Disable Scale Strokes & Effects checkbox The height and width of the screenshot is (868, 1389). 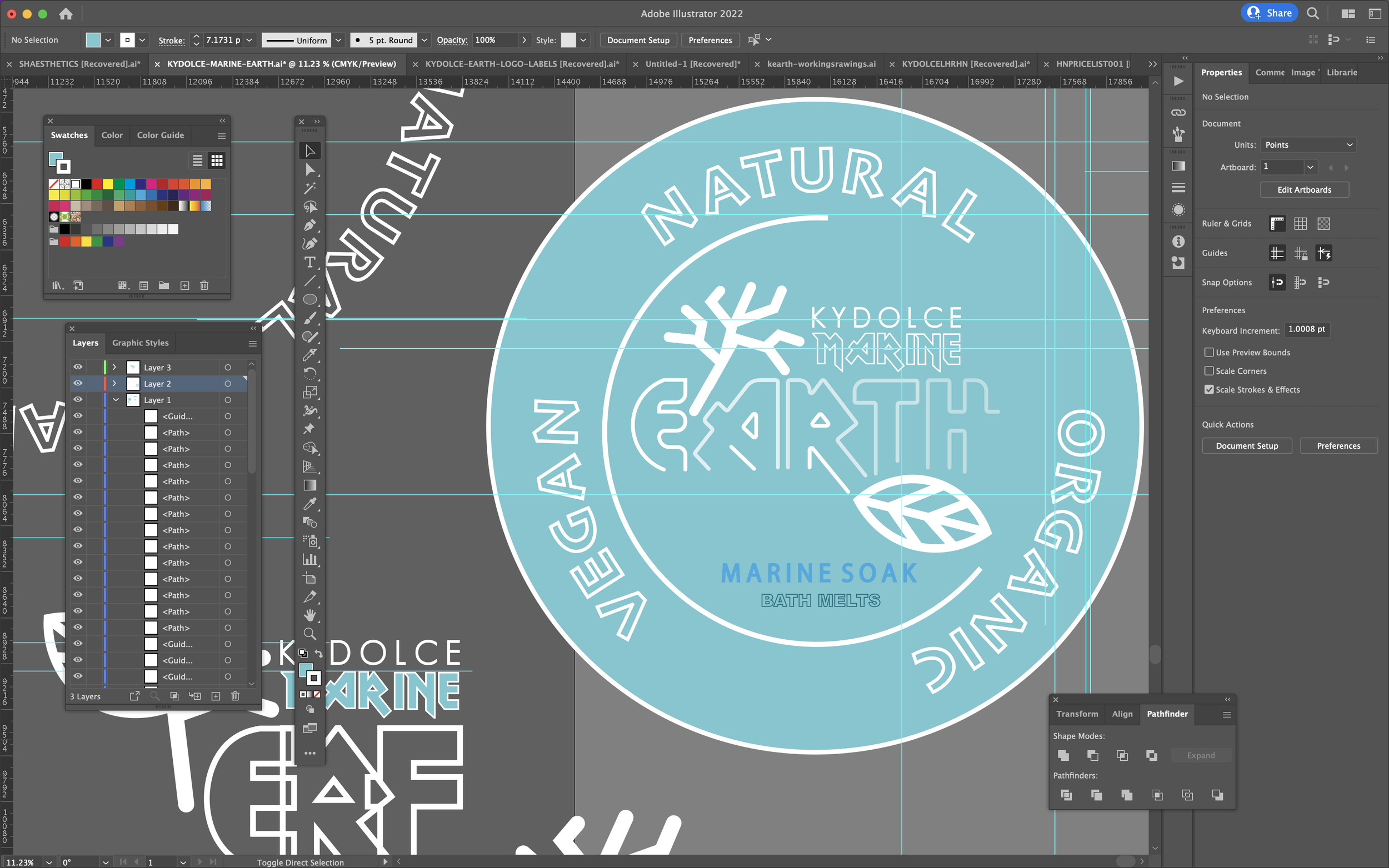click(1210, 389)
